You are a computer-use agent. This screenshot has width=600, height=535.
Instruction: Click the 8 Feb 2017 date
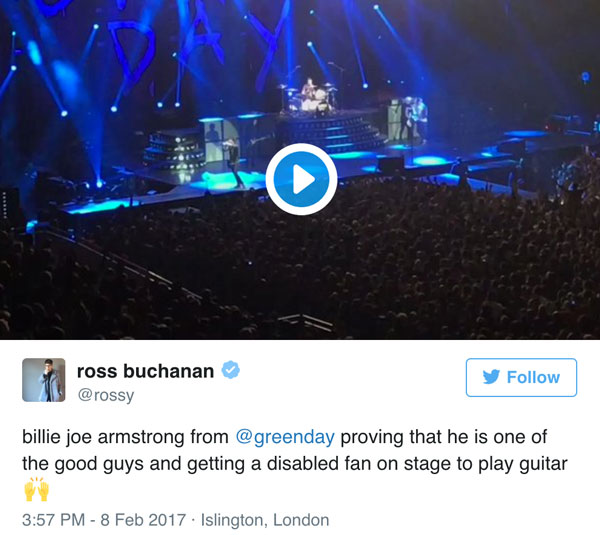point(143,520)
